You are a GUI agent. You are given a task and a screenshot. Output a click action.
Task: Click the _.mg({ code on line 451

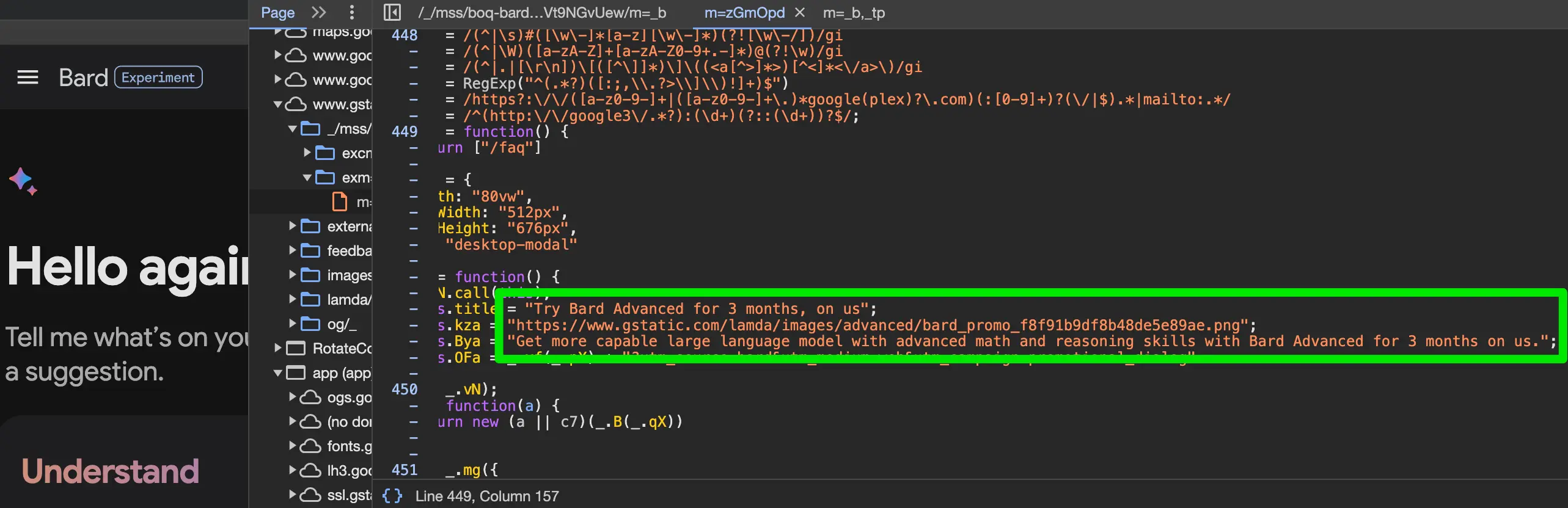tap(472, 470)
